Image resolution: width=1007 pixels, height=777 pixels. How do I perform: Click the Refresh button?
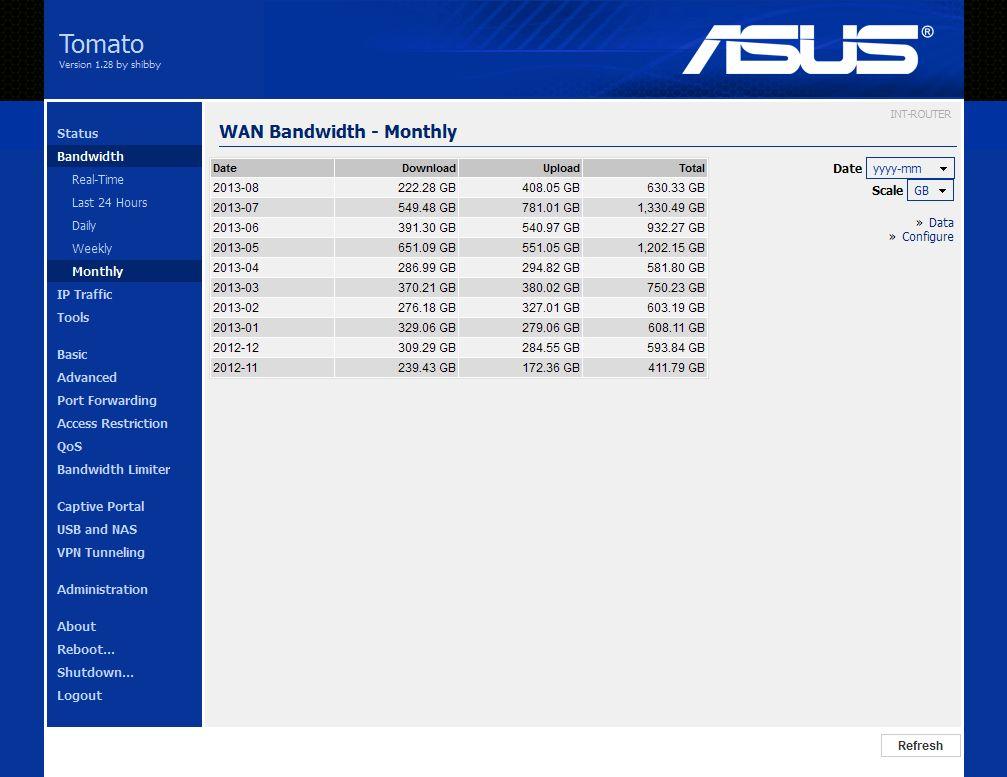pos(920,746)
